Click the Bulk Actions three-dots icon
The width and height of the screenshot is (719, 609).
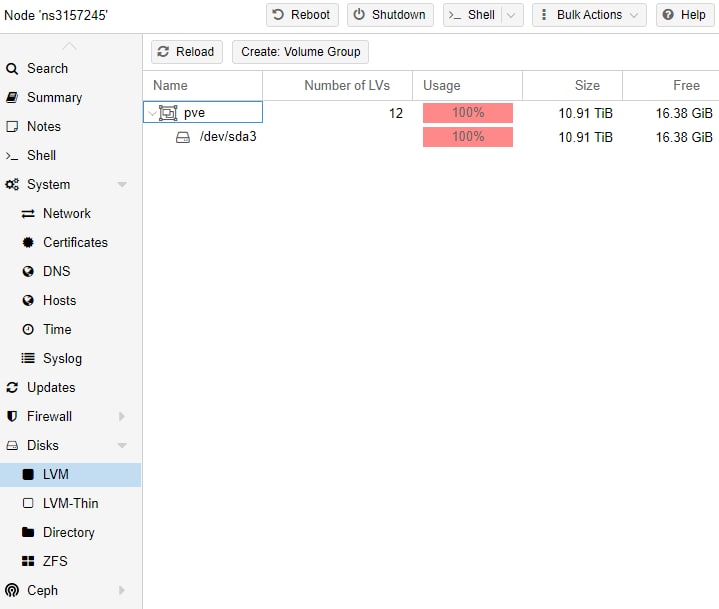click(x=544, y=15)
